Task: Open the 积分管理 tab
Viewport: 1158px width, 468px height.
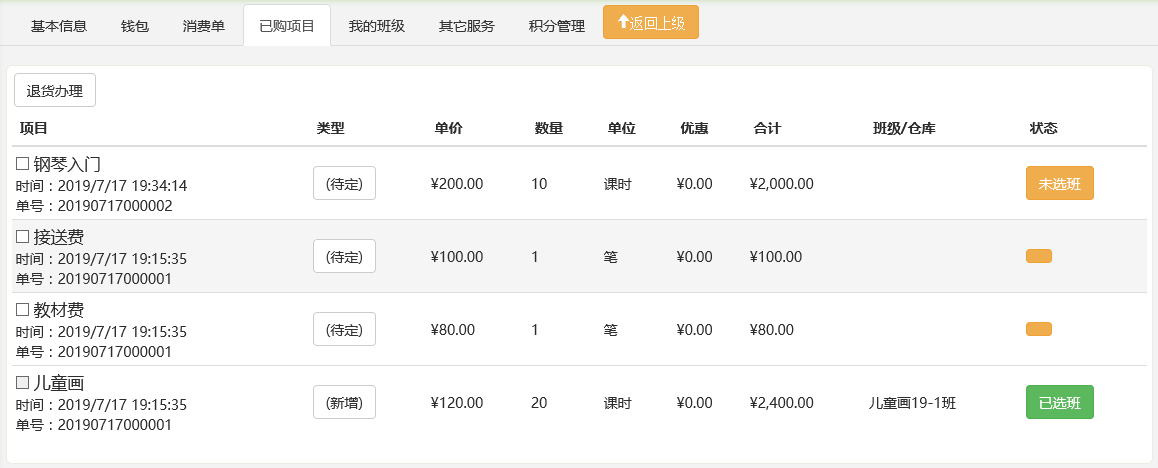Action: pos(557,26)
